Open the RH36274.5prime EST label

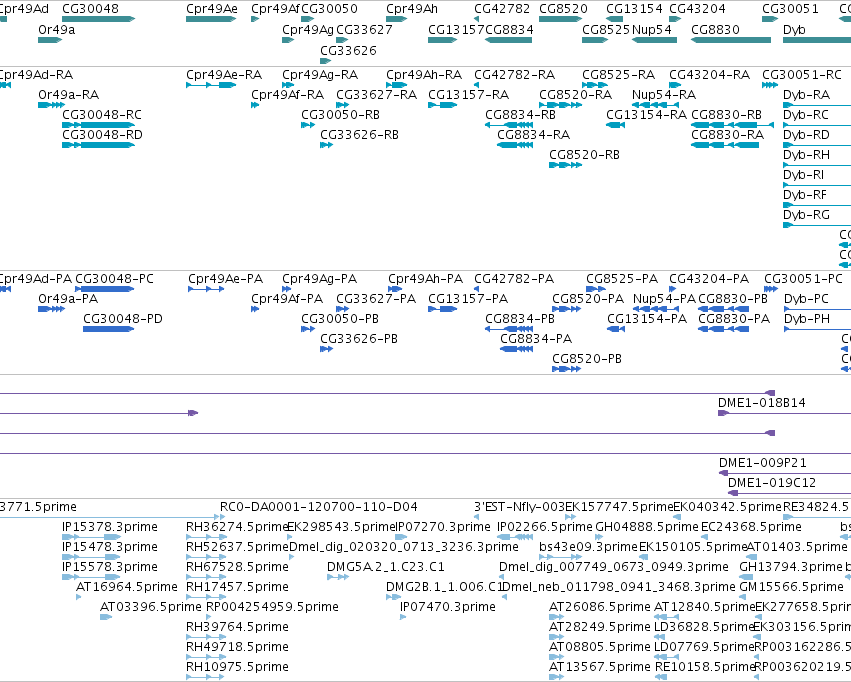(x=237, y=527)
